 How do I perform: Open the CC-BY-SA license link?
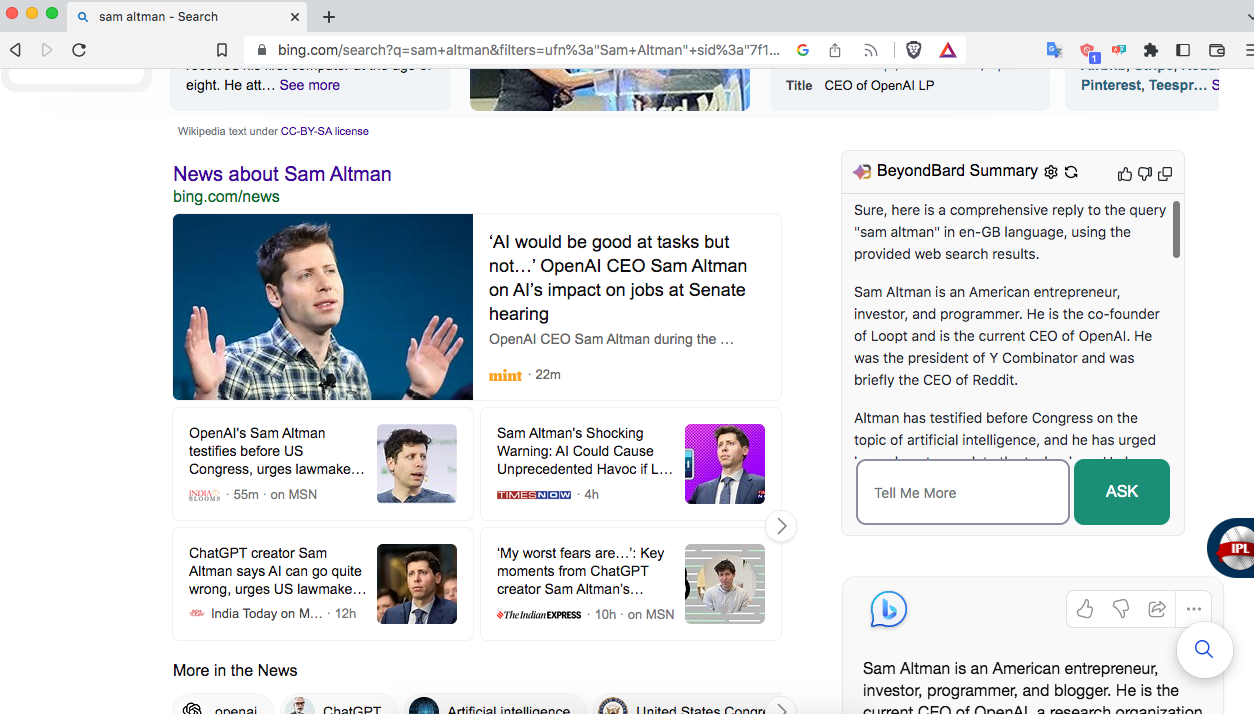(324, 131)
